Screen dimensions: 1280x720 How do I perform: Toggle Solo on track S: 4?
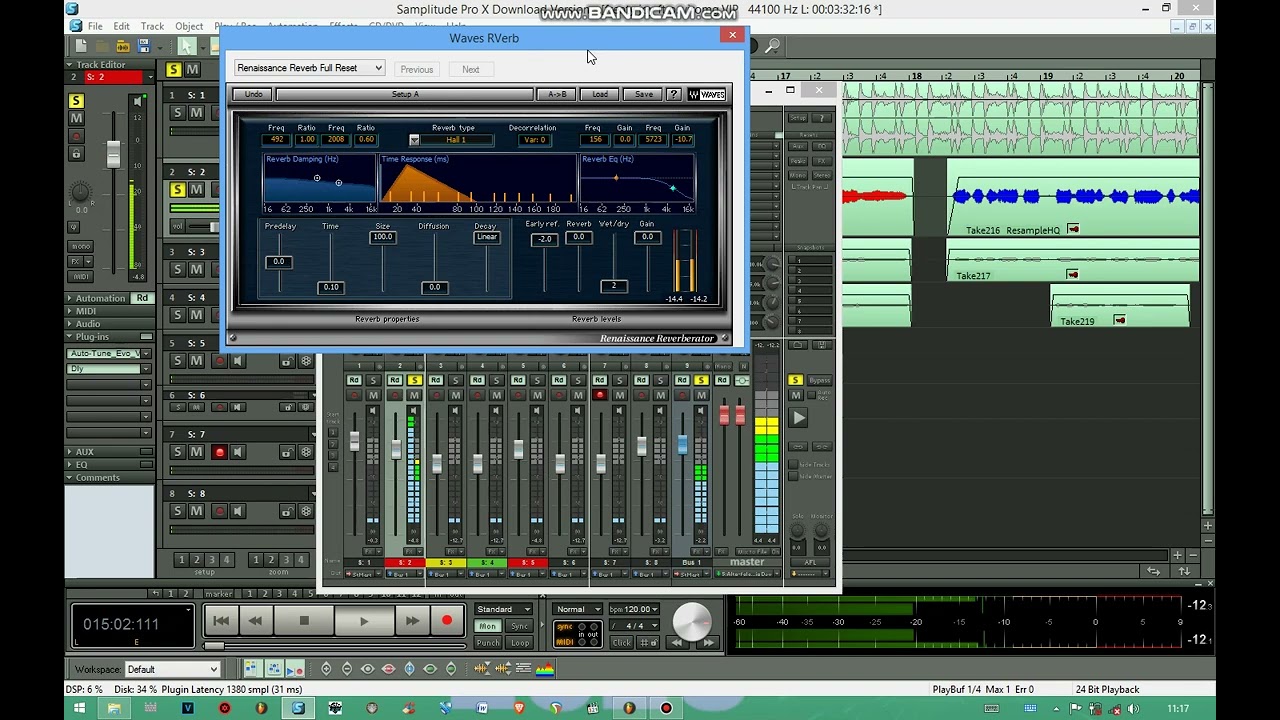177,314
